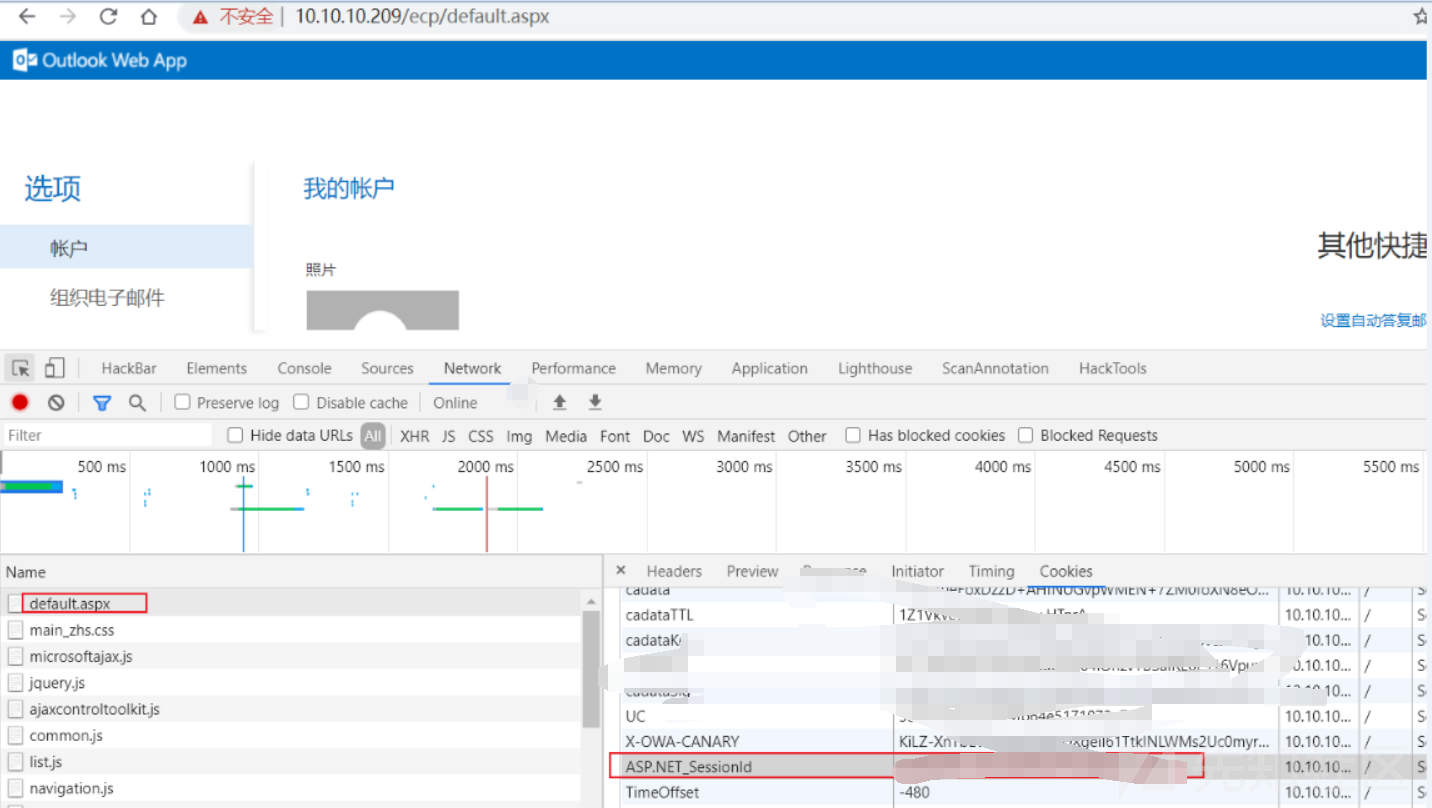The image size is (1432, 808).
Task: Click the not-secure warning triangle icon
Action: click(201, 17)
